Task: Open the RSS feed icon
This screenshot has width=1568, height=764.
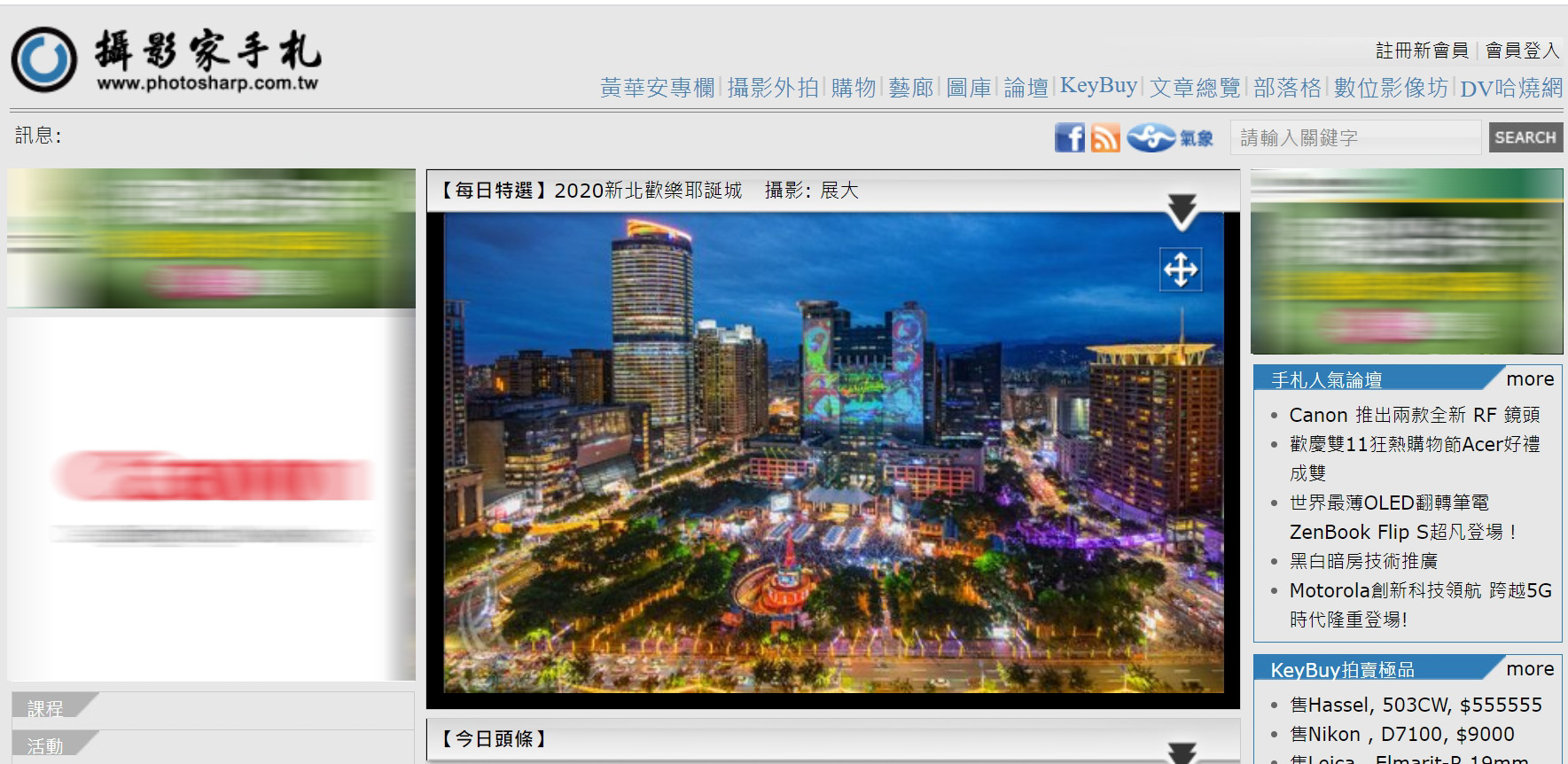Action: (x=1105, y=138)
